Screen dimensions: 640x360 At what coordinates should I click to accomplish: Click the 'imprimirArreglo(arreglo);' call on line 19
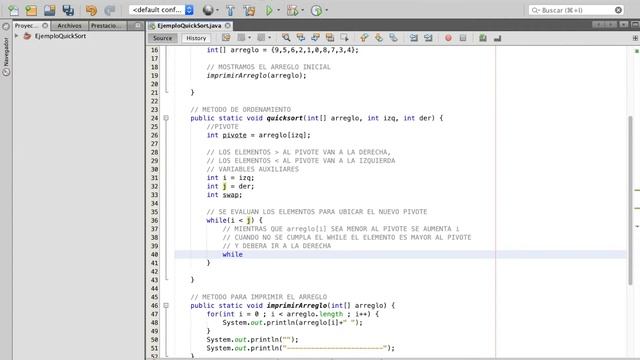(256, 76)
